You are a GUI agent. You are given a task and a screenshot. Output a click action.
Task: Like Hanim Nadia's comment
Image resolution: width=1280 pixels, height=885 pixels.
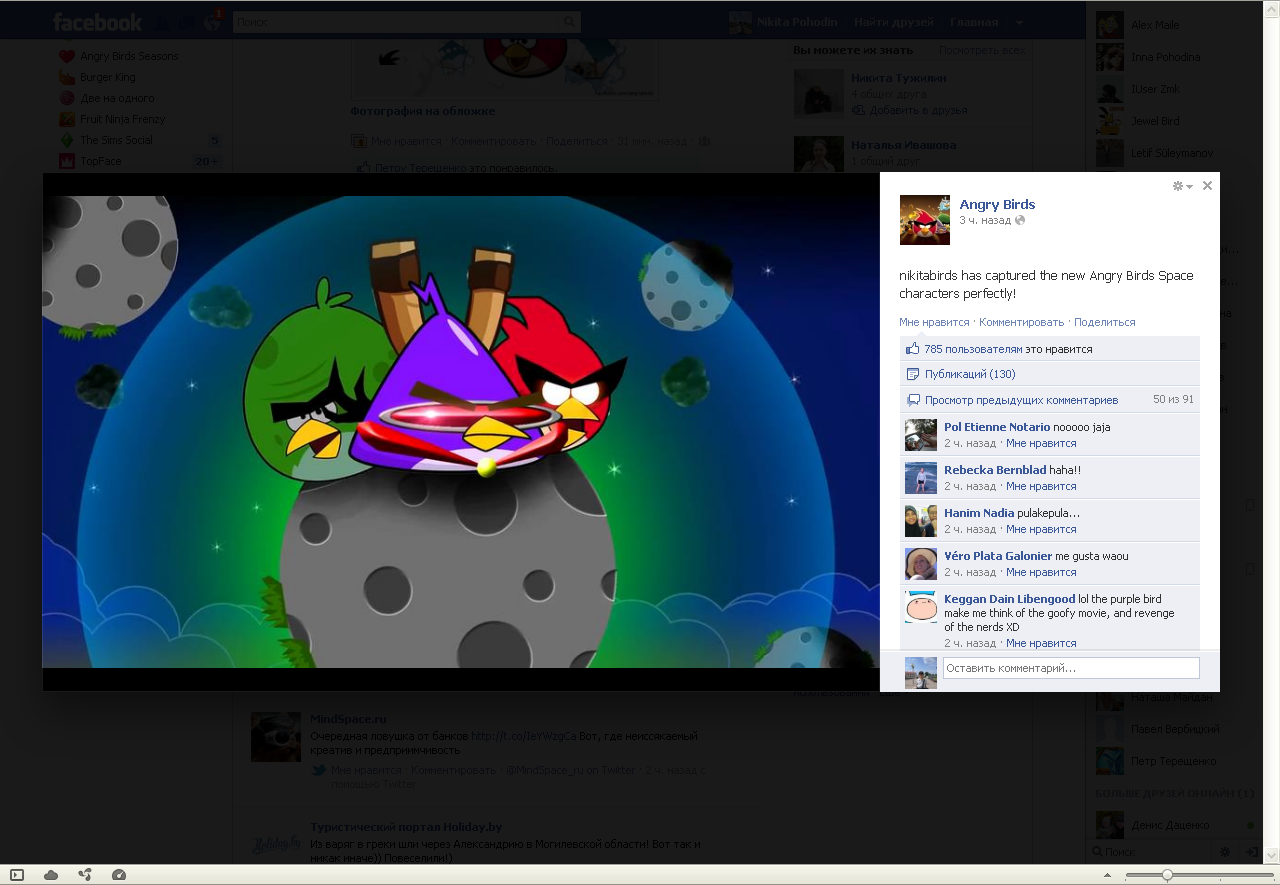(x=1041, y=529)
